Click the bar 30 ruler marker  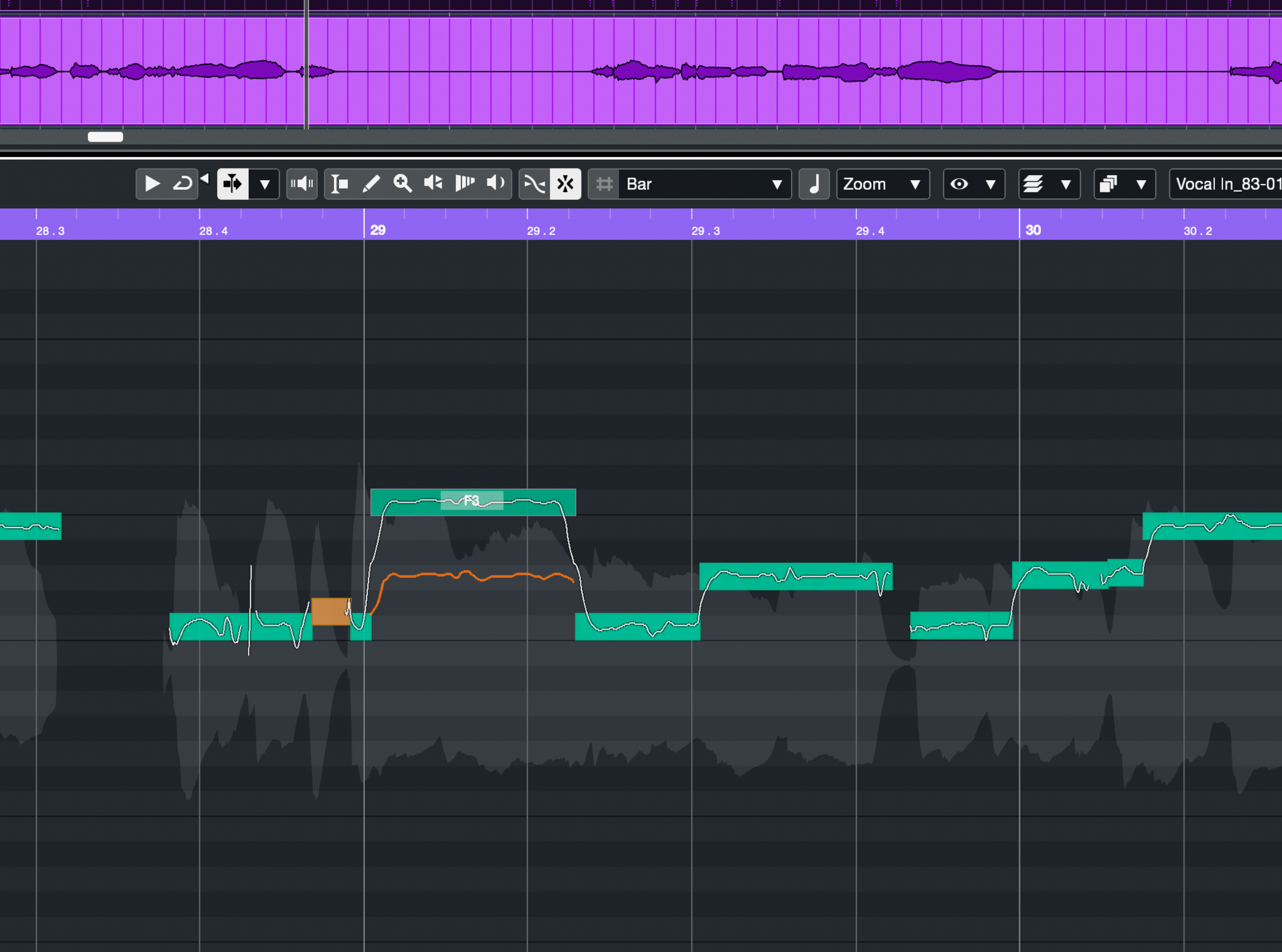click(1033, 230)
